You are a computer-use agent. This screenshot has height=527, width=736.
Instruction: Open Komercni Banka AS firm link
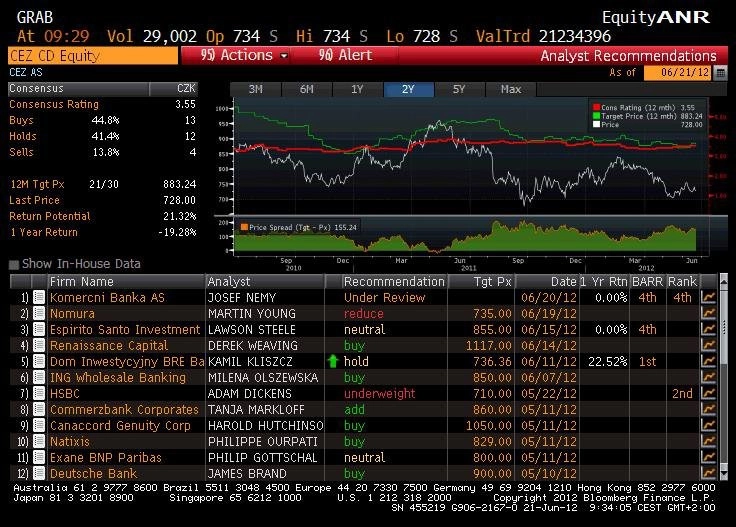tap(107, 298)
